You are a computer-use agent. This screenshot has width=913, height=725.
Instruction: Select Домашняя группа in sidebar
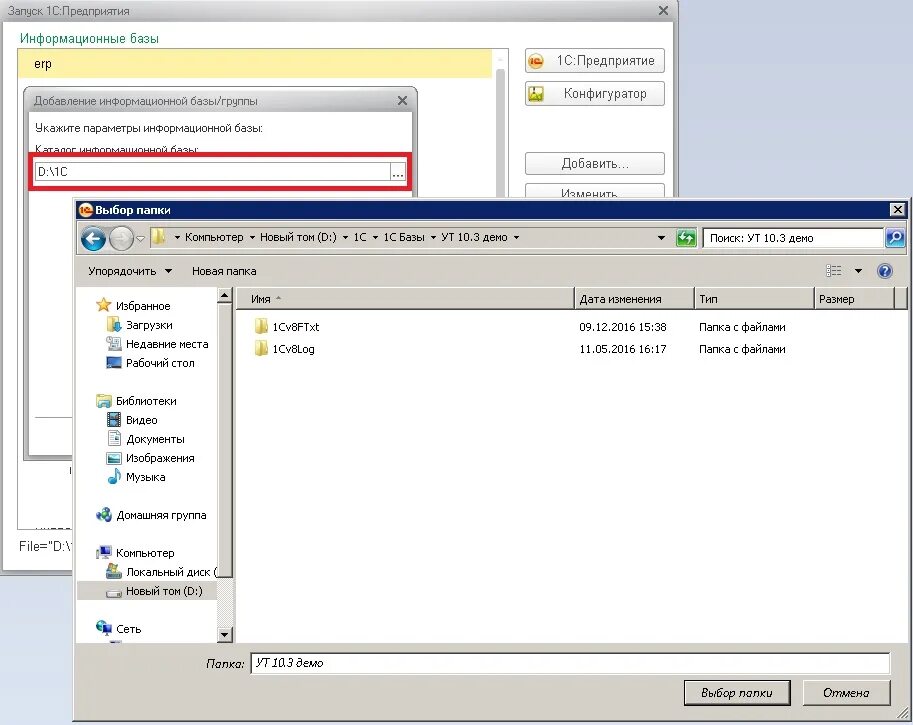(x=151, y=515)
